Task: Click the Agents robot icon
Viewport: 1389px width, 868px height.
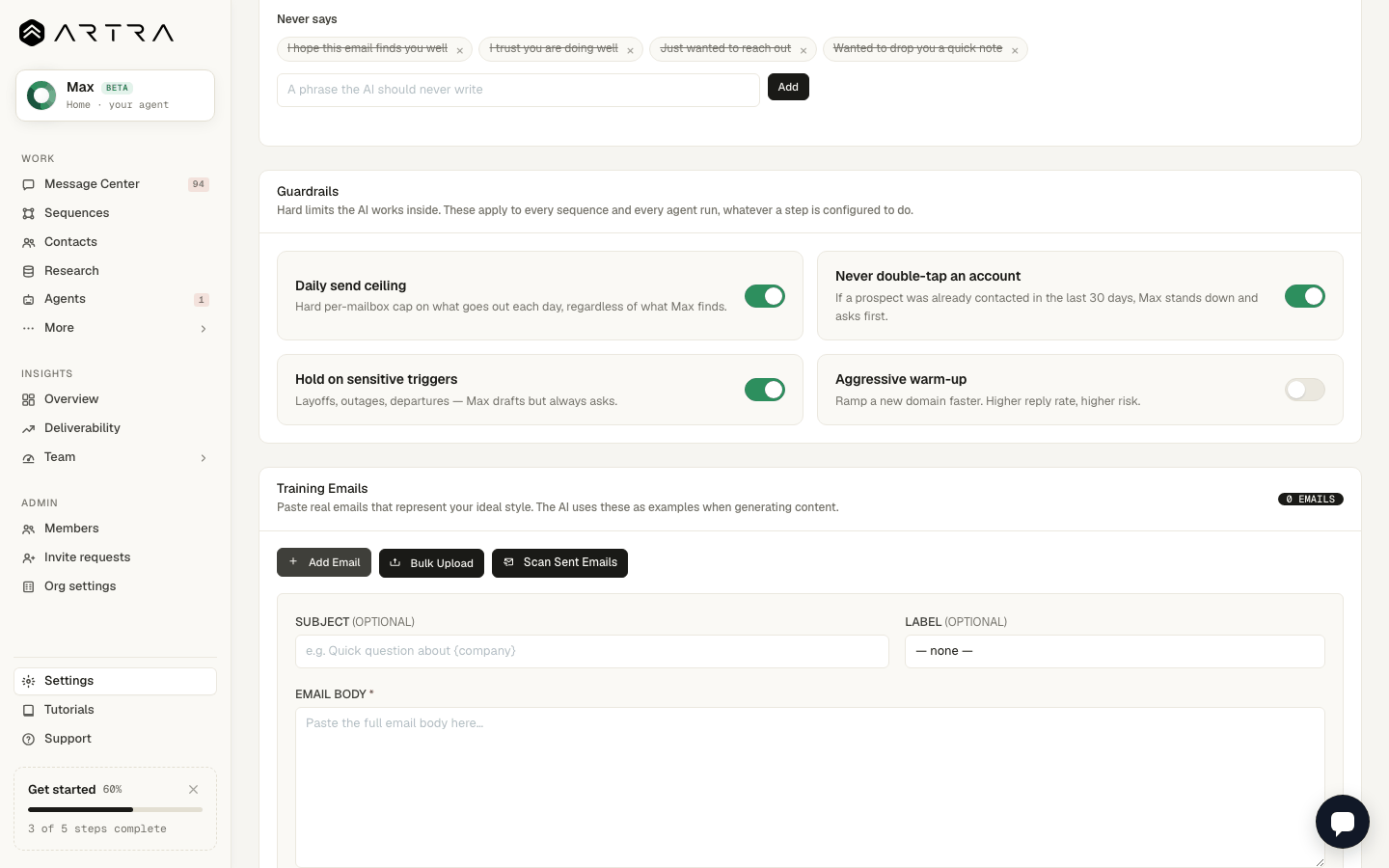Action: tap(29, 300)
